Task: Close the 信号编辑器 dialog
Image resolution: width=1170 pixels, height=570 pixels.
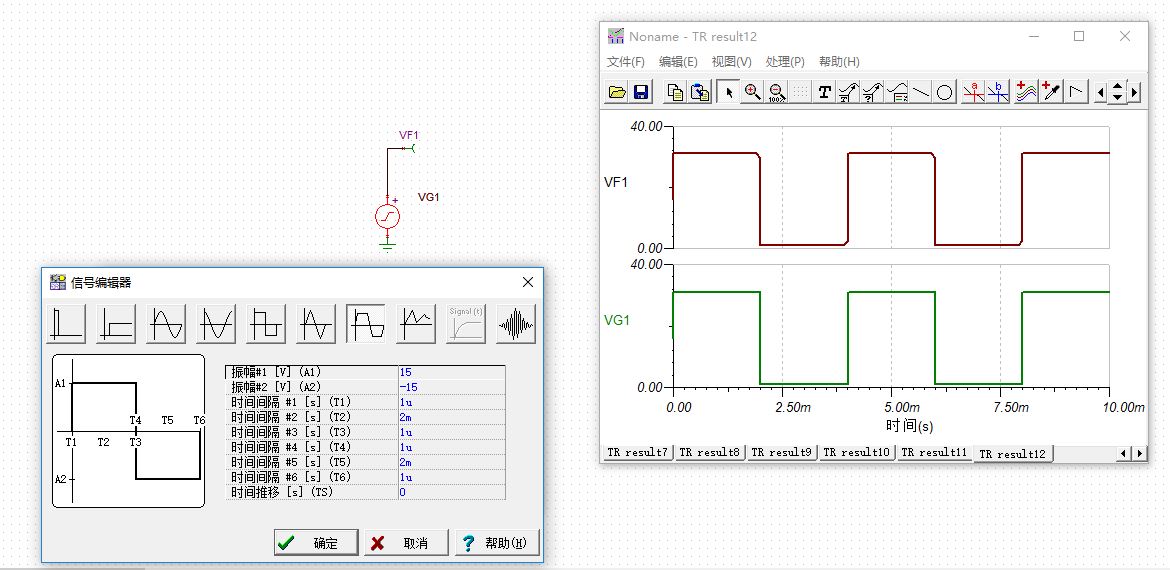Action: [528, 282]
